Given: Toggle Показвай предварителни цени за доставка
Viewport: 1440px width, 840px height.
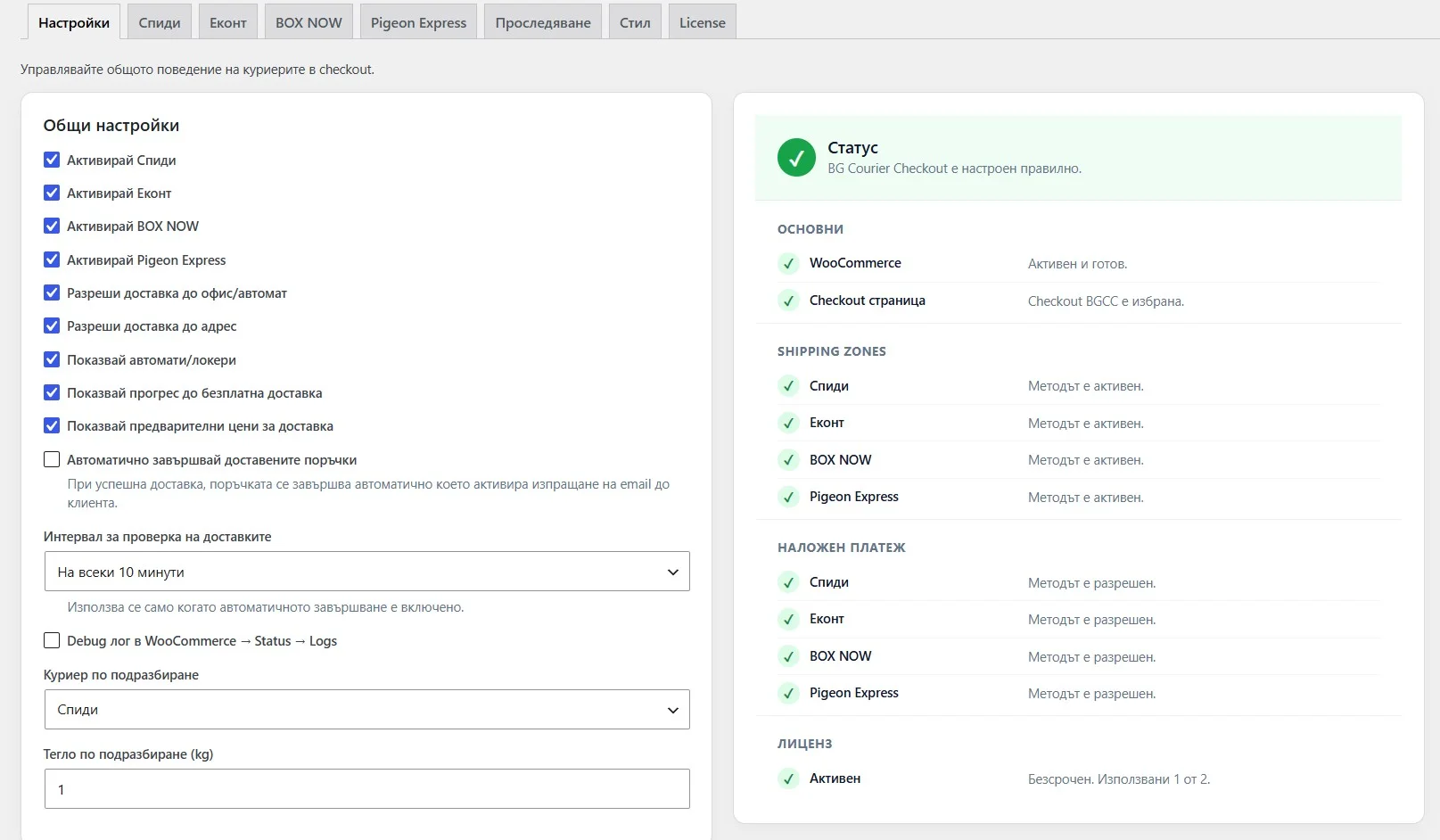Looking at the screenshot, I should pyautogui.click(x=52, y=425).
